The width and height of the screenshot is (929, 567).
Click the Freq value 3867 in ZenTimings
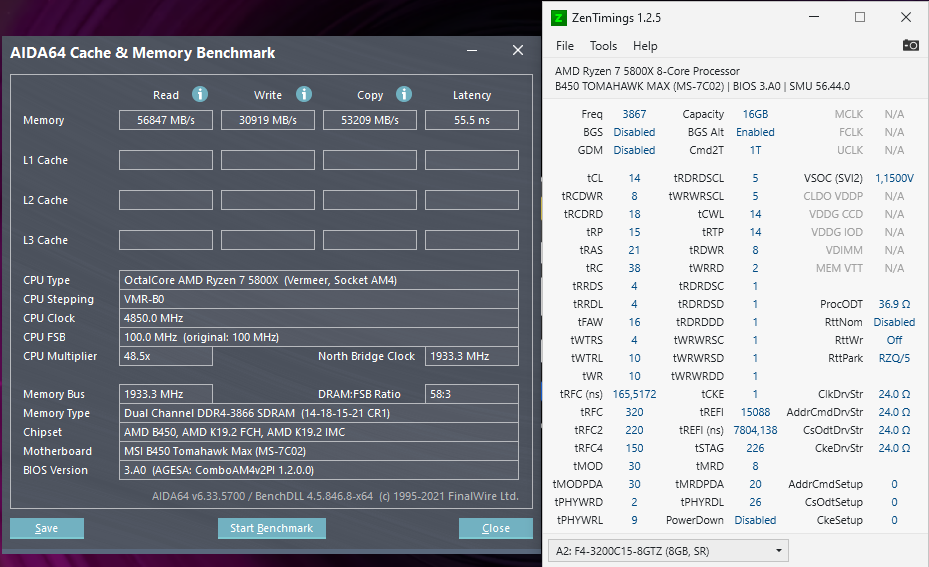pyautogui.click(x=634, y=114)
